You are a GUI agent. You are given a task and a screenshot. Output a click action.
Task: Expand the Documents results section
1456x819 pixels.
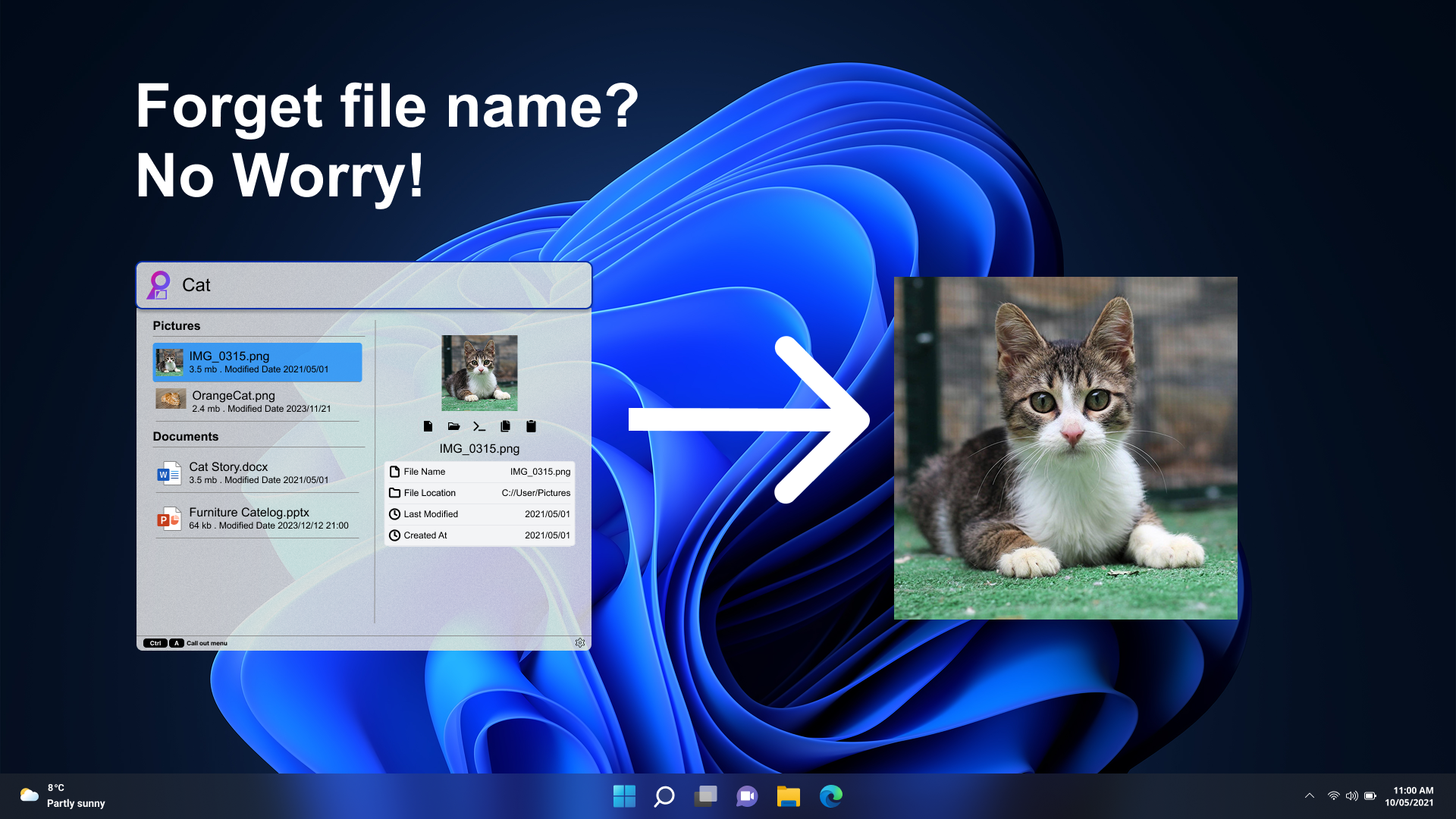point(186,436)
